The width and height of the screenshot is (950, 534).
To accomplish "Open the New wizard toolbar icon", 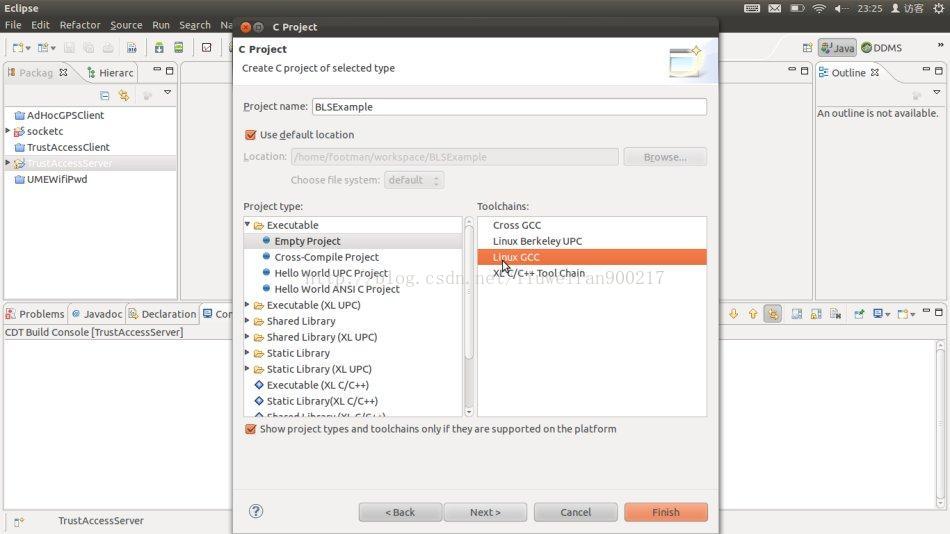I will coord(18,47).
